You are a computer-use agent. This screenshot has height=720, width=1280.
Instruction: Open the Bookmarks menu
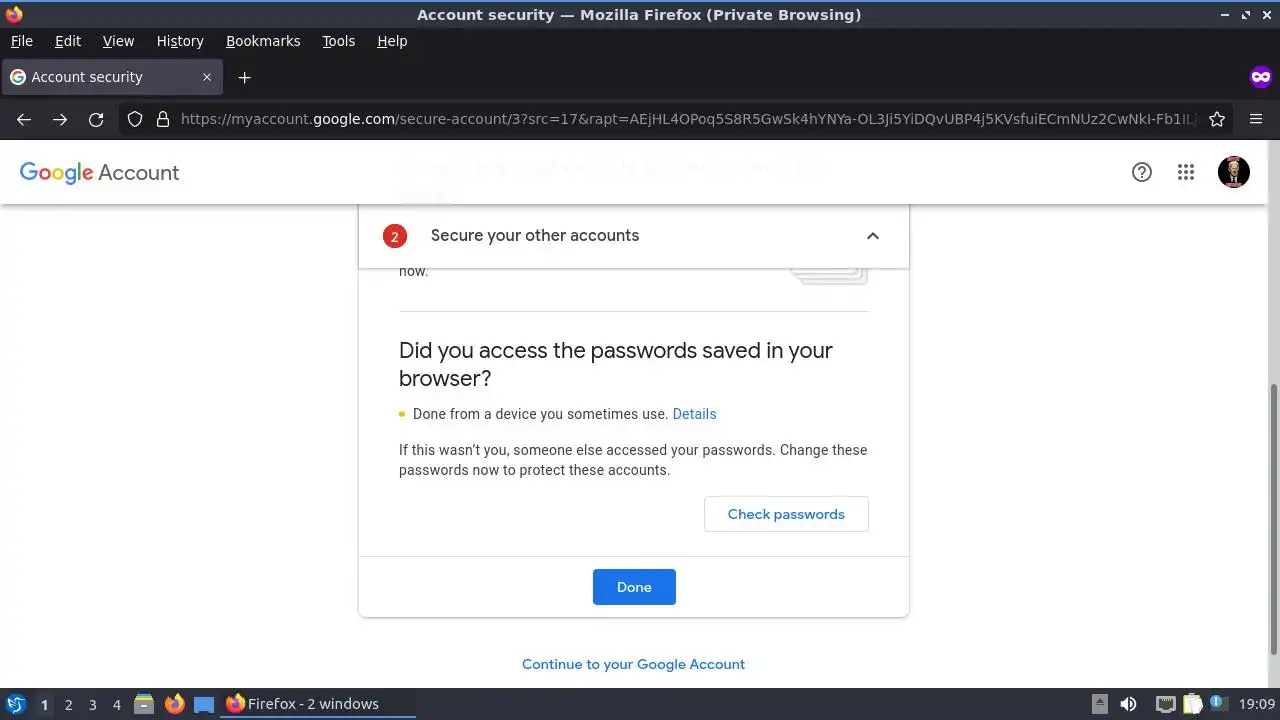(263, 41)
